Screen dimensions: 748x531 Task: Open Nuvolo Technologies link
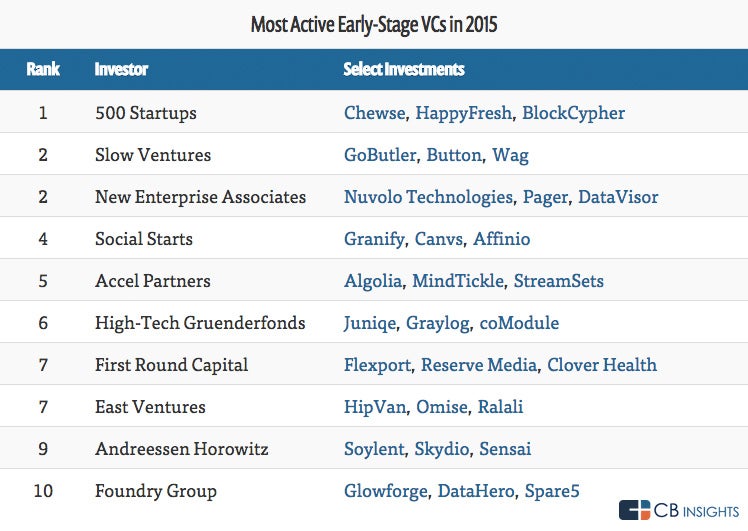[428, 197]
